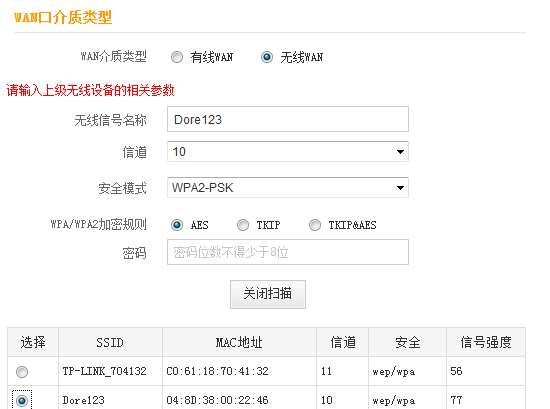Choose TKIP&AES encryption rule

coord(315,225)
